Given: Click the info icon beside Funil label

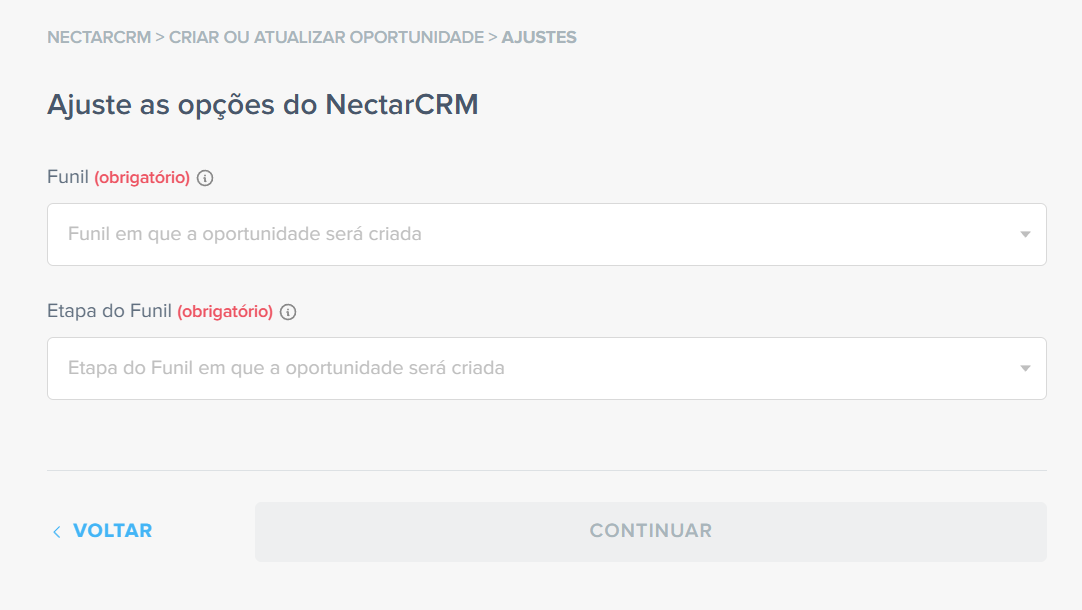Looking at the screenshot, I should pyautogui.click(x=205, y=178).
